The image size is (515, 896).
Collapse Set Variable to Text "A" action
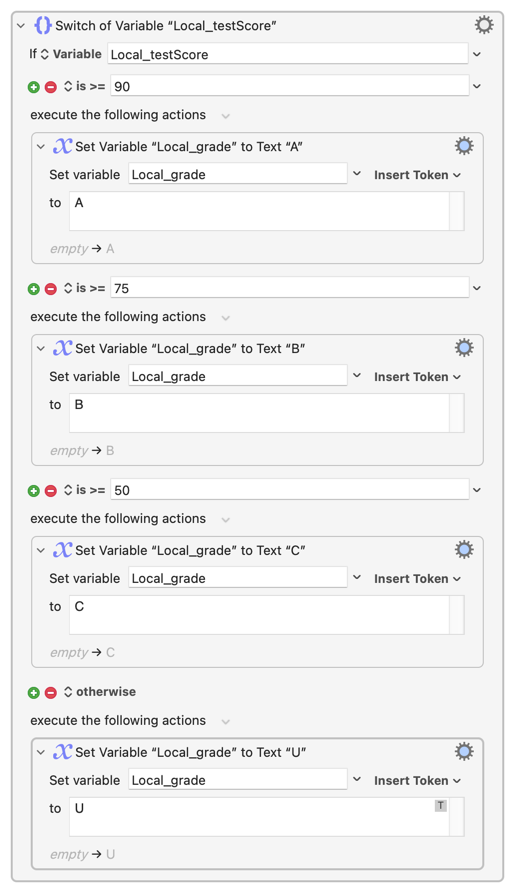(41, 146)
